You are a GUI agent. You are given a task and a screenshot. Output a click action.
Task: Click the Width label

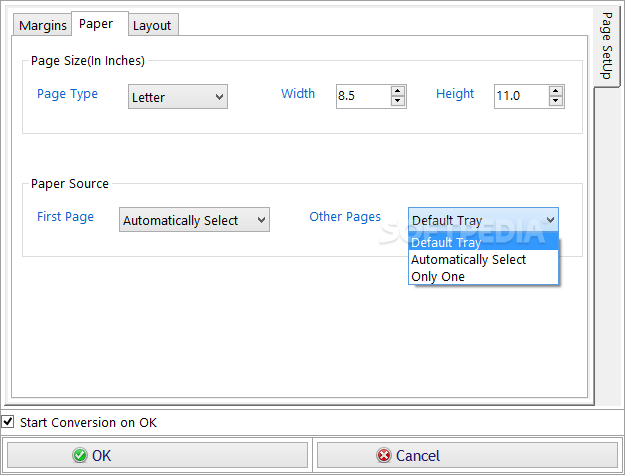tap(298, 94)
